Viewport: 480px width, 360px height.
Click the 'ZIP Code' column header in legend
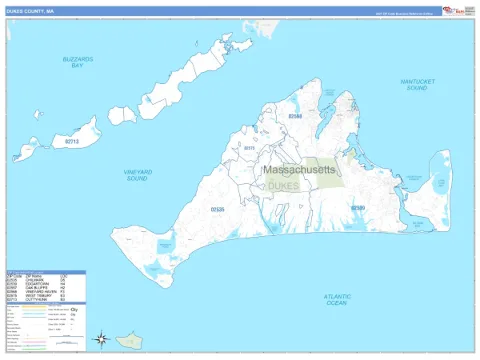tap(14, 276)
